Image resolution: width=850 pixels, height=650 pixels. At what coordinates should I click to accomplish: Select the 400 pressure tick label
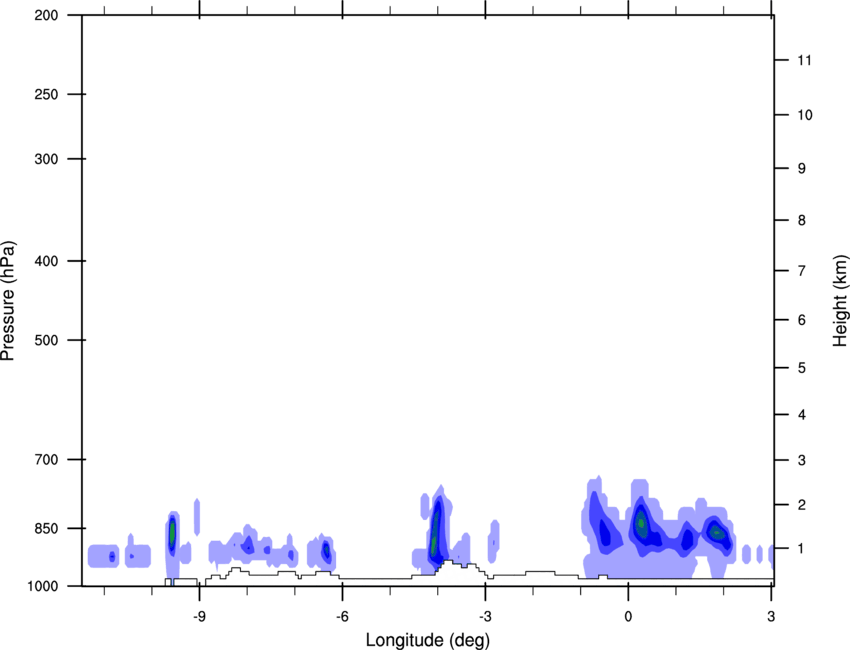tap(46, 261)
